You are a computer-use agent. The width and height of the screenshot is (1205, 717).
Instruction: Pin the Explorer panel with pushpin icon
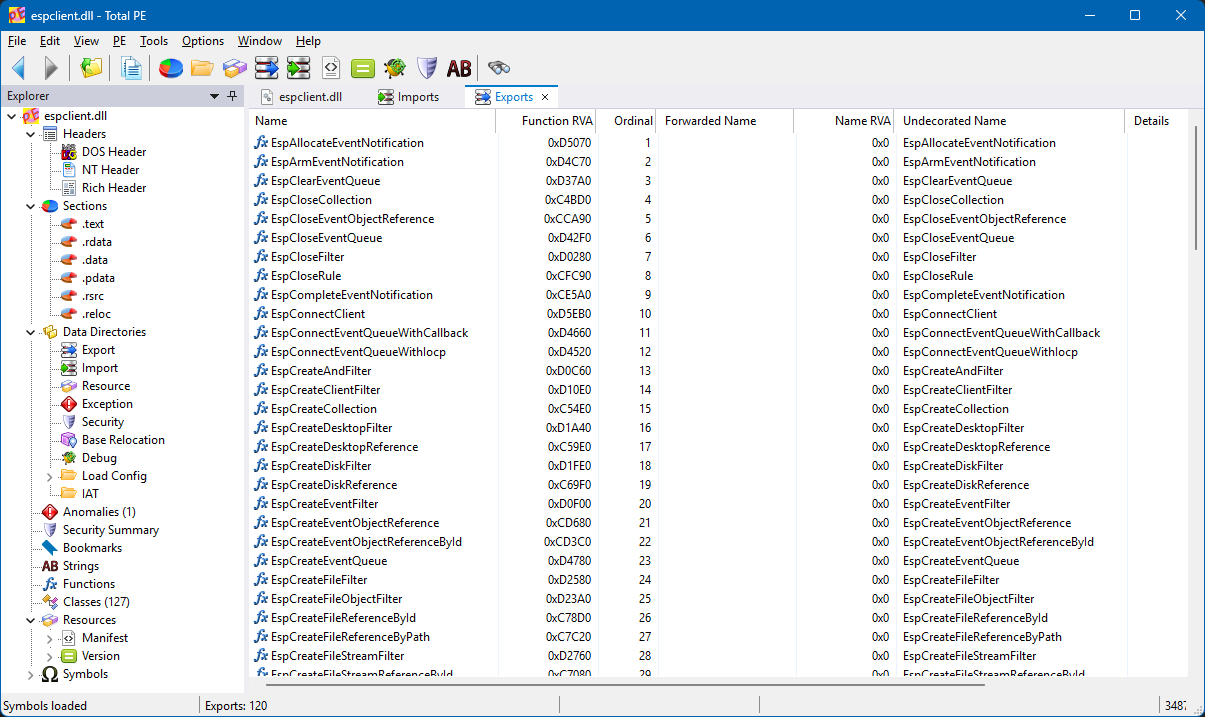click(232, 96)
